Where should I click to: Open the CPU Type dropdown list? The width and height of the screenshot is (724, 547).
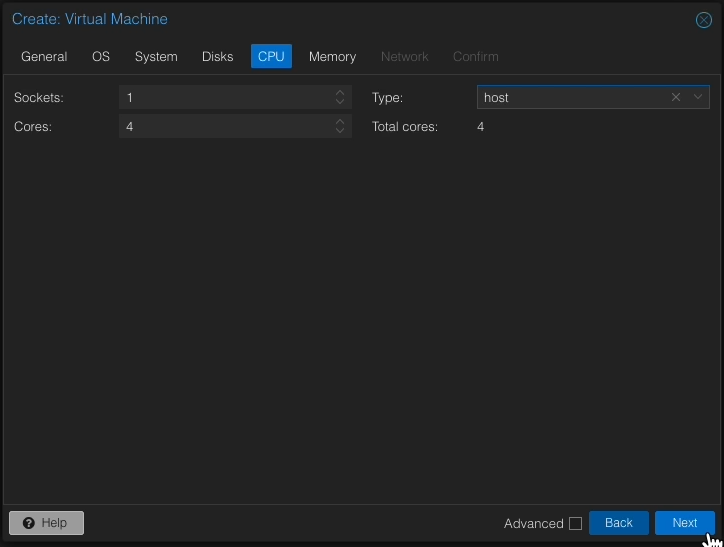click(698, 97)
